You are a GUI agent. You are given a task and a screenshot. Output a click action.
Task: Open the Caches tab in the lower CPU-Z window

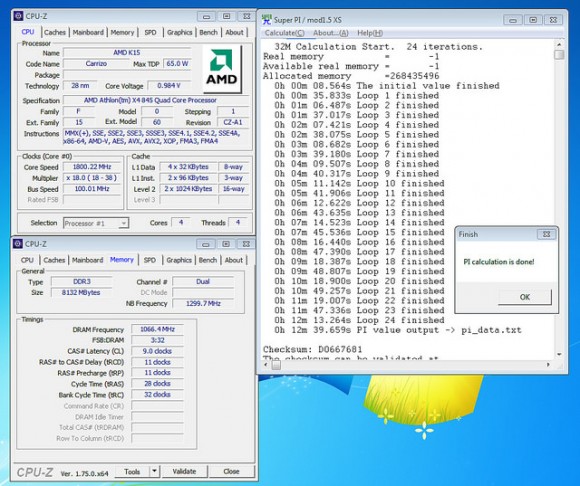point(54,260)
